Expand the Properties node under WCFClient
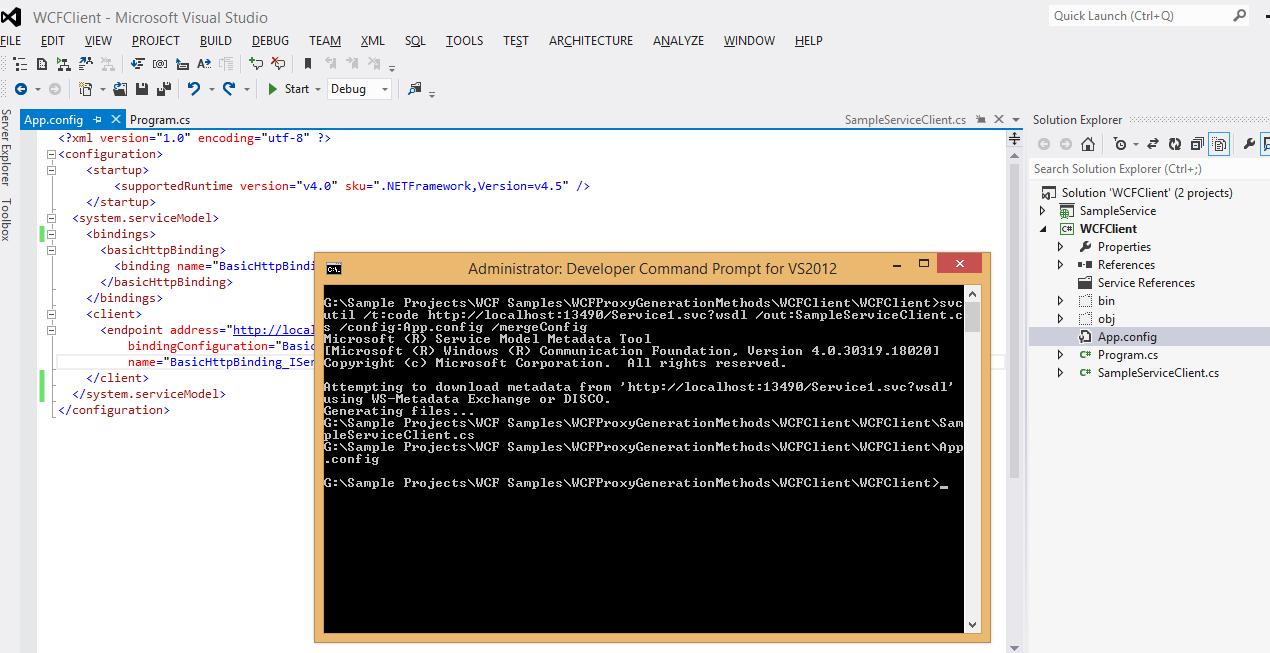Viewport: 1270px width, 653px height. 1061,247
